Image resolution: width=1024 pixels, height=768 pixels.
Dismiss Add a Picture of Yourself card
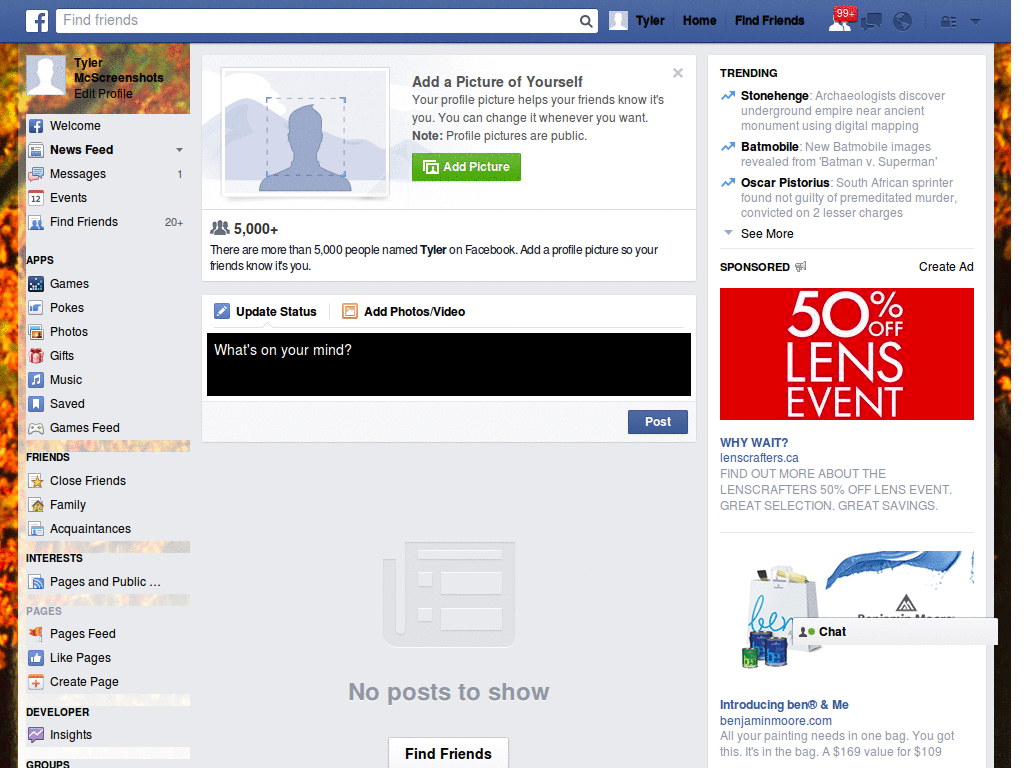click(x=678, y=73)
